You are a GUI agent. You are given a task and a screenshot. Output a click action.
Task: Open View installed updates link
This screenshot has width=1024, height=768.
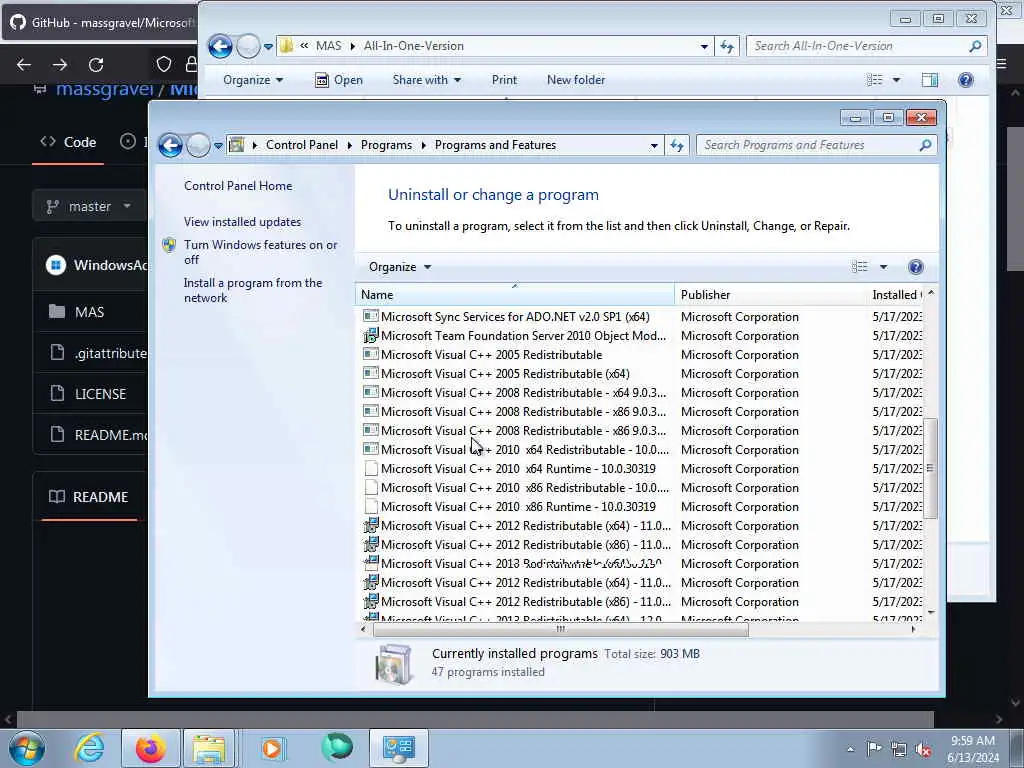click(x=242, y=221)
